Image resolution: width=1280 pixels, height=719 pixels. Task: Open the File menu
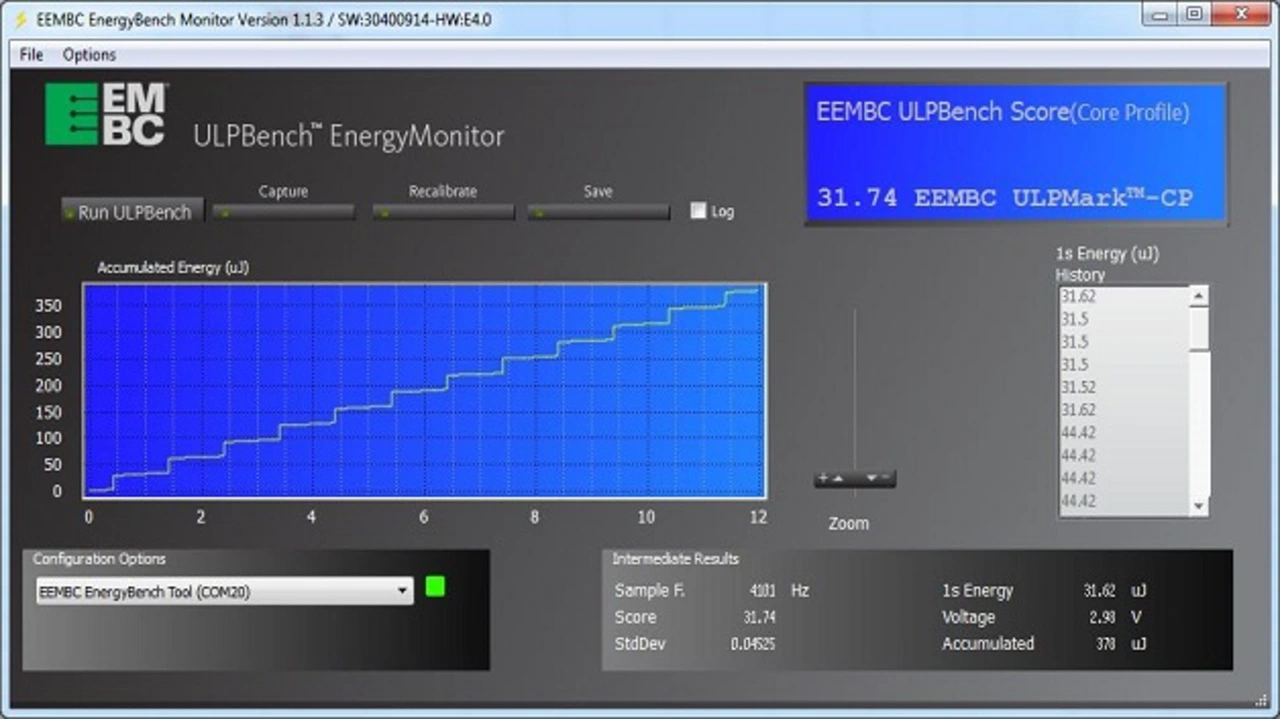[31, 55]
